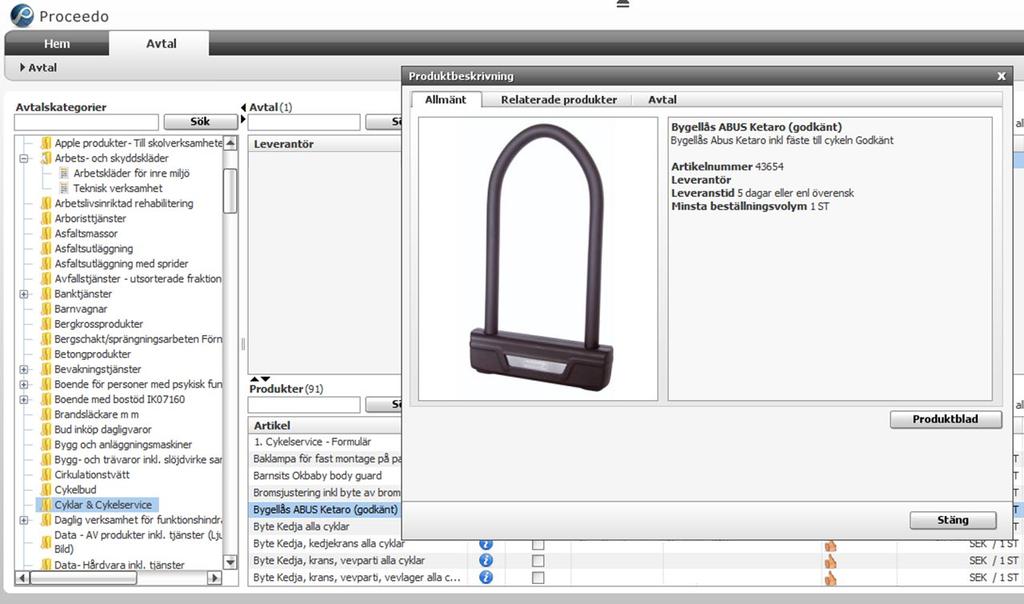Click thumbs-up icon in Byte Kedja, krans, vevparti alla cyklar row
Viewport: 1024px width, 604px height.
point(830,561)
